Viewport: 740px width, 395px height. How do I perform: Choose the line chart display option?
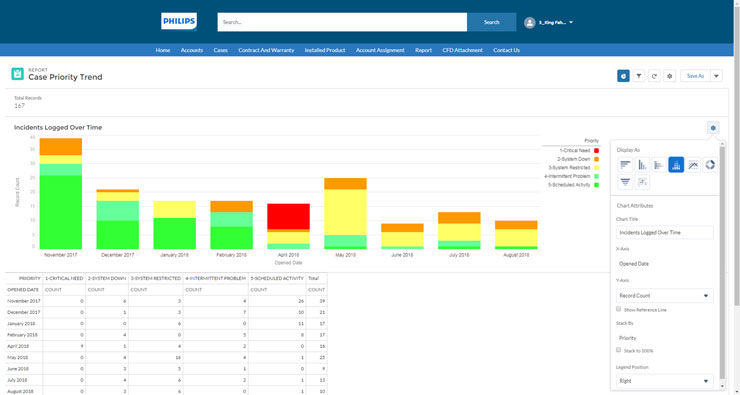693,165
